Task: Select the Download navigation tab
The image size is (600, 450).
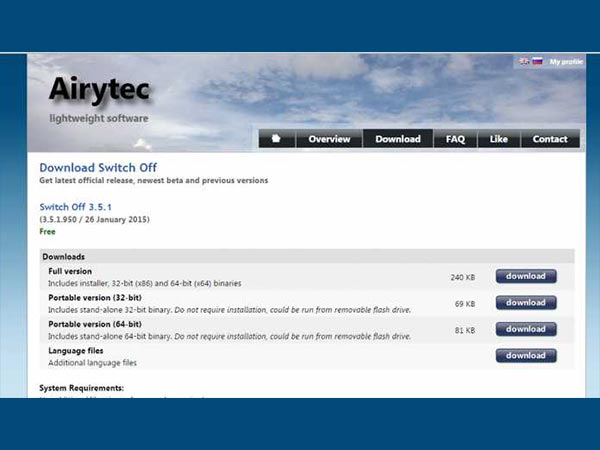Action: point(398,139)
